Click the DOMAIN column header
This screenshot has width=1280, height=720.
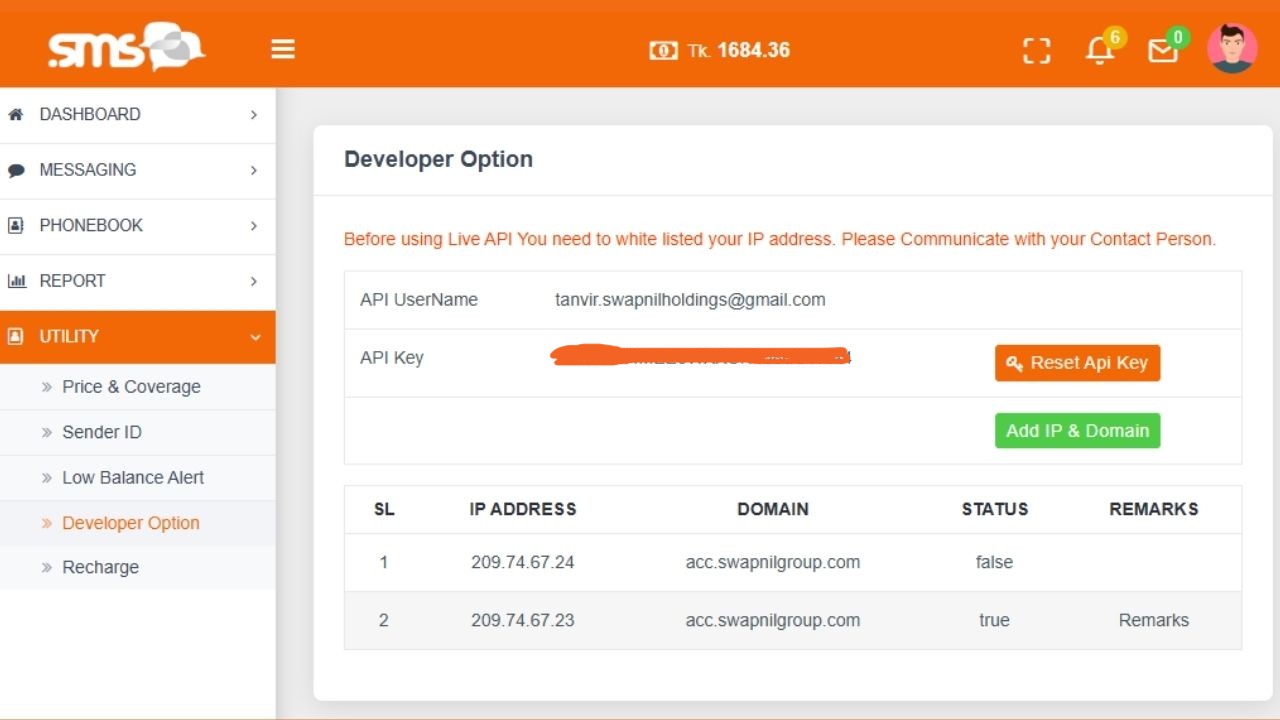[x=773, y=509]
